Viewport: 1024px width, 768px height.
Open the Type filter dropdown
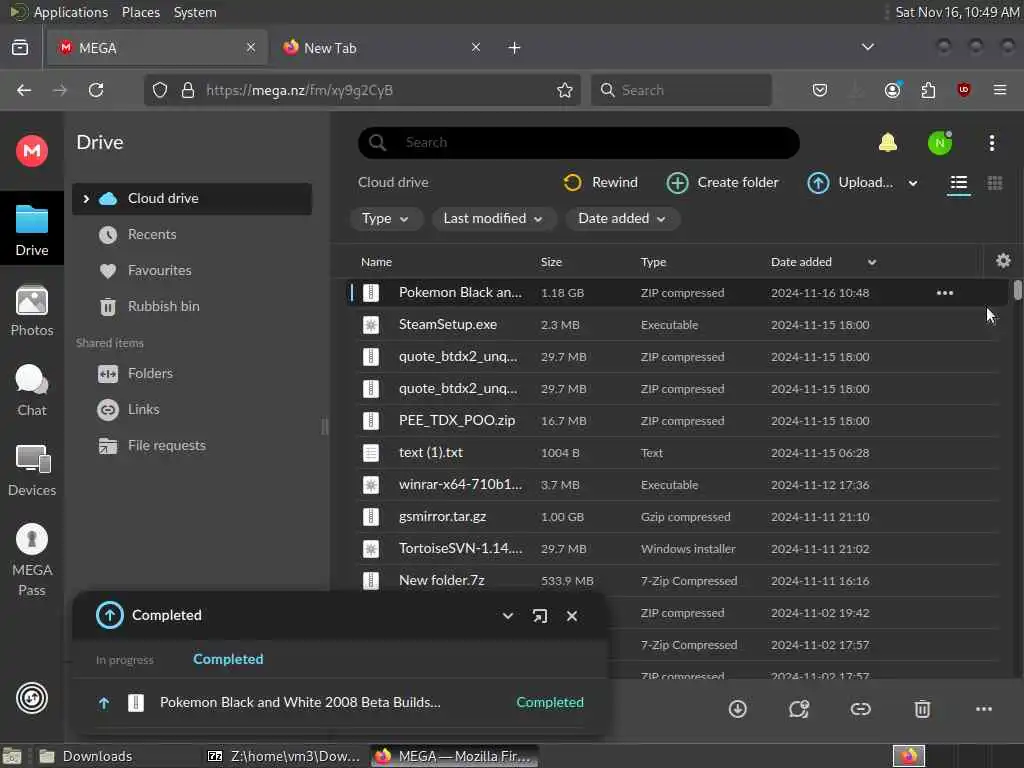point(386,219)
